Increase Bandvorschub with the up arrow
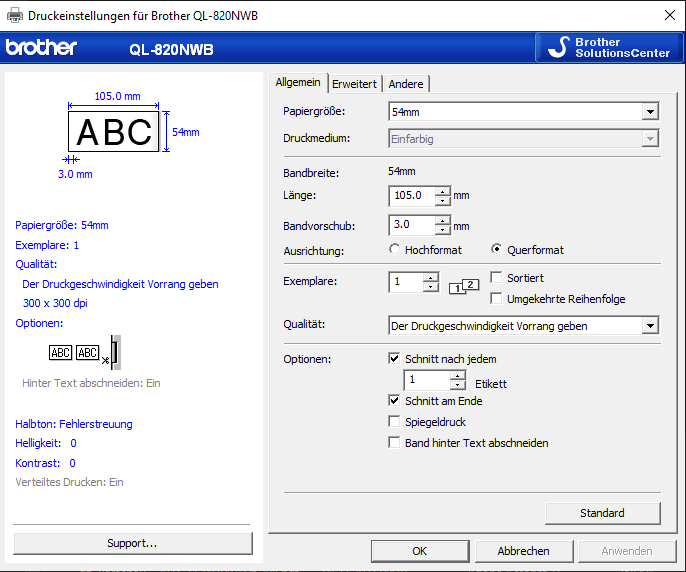686x572 pixels. 443,221
